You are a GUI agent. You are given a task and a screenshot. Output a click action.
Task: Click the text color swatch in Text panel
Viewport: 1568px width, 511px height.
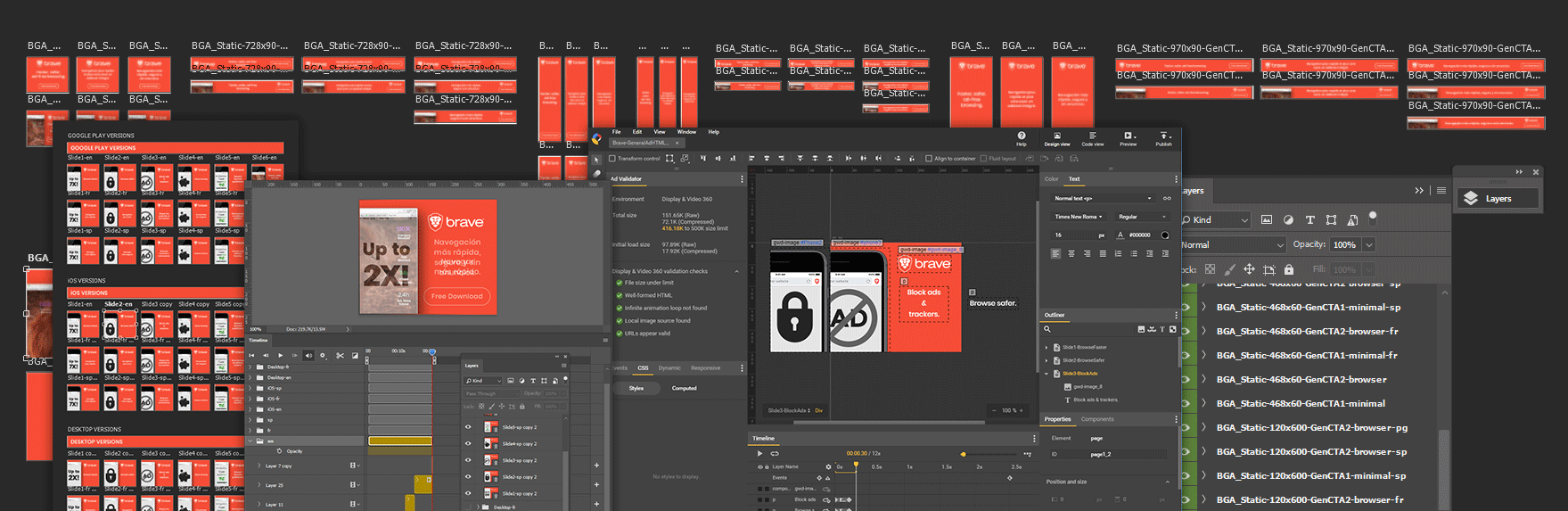click(x=1164, y=235)
